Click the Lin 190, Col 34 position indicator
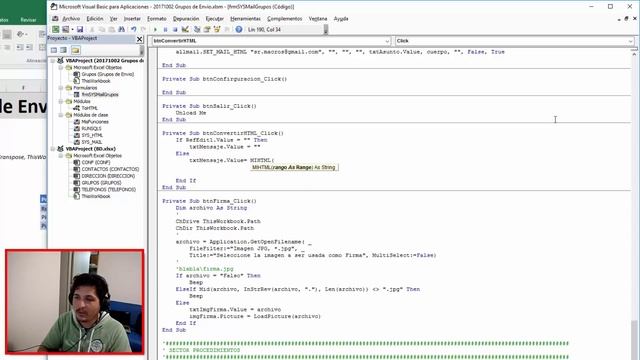The width and height of the screenshot is (640, 360). tap(264, 30)
